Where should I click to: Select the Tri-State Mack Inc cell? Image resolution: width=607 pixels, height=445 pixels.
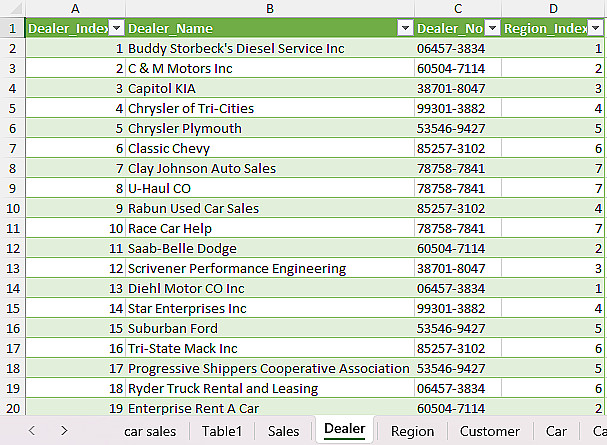click(270, 348)
